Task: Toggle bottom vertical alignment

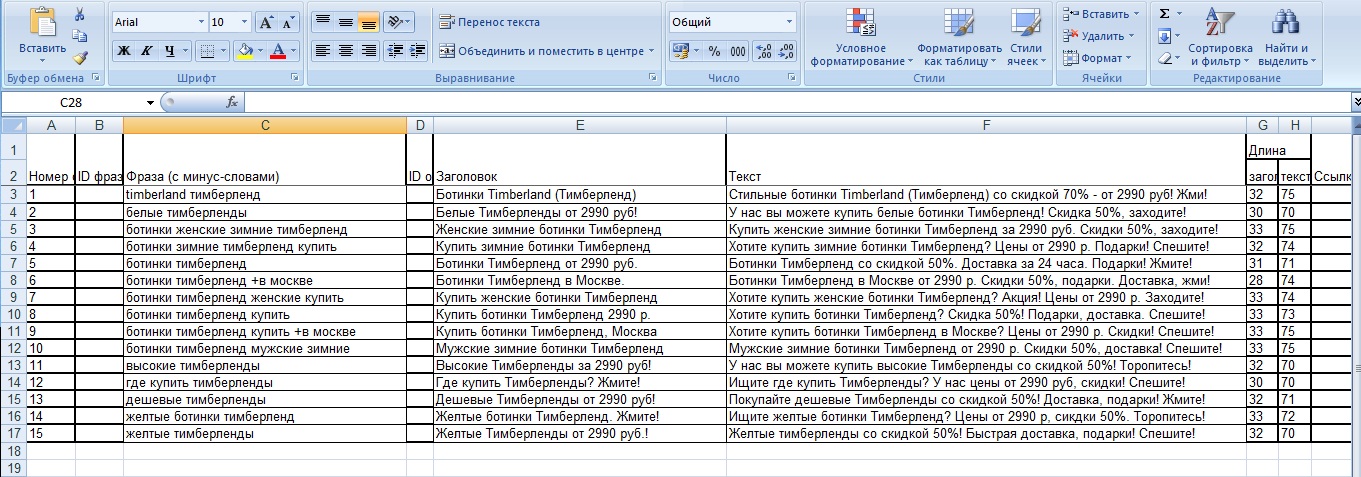Action: (x=368, y=22)
